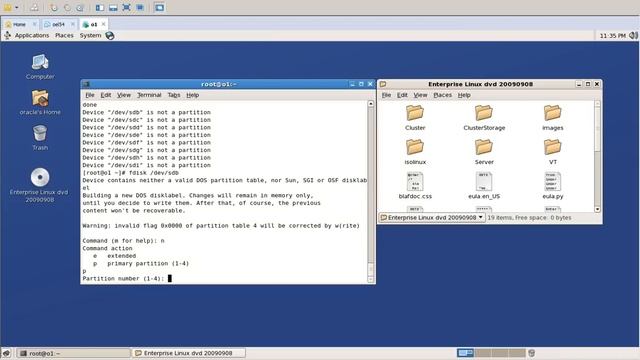Open the Help menu in file browser
640x360 pixels.
point(464,95)
